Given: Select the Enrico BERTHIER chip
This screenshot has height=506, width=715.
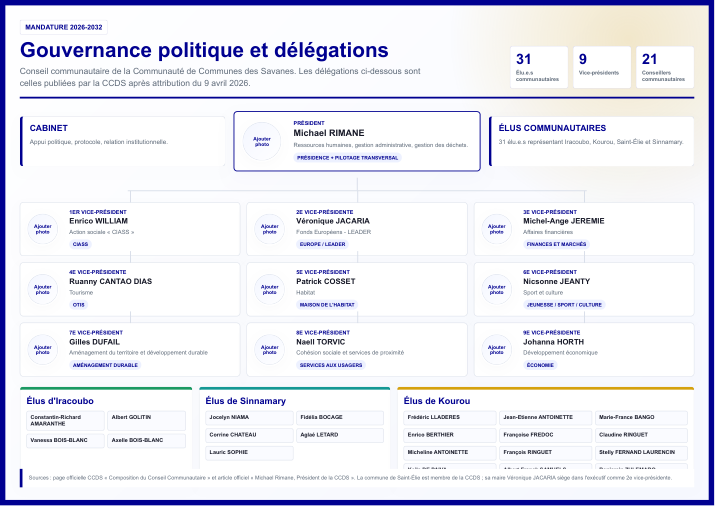Looking at the screenshot, I should tap(450, 435).
